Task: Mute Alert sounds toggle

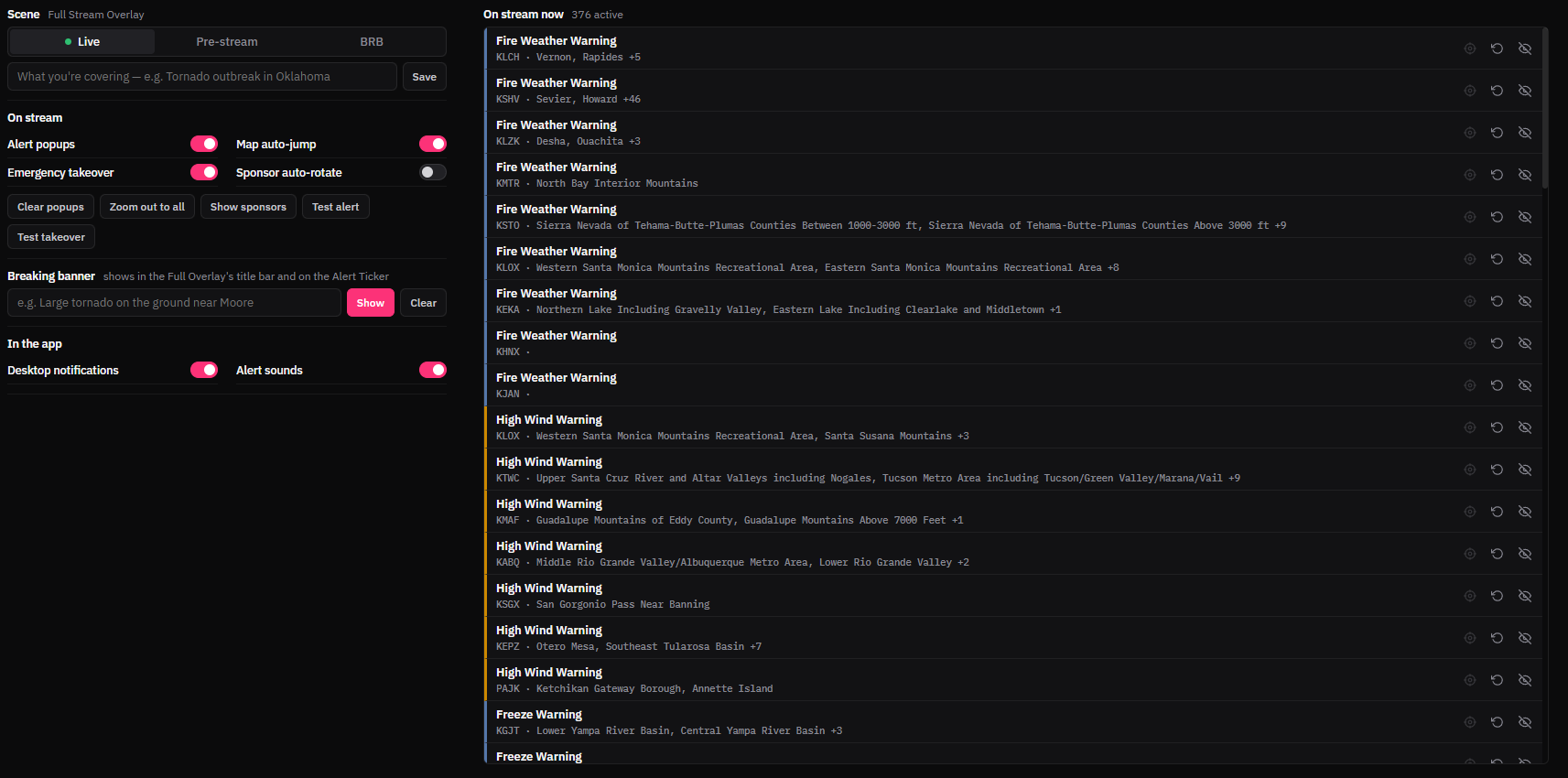Action: (x=433, y=370)
